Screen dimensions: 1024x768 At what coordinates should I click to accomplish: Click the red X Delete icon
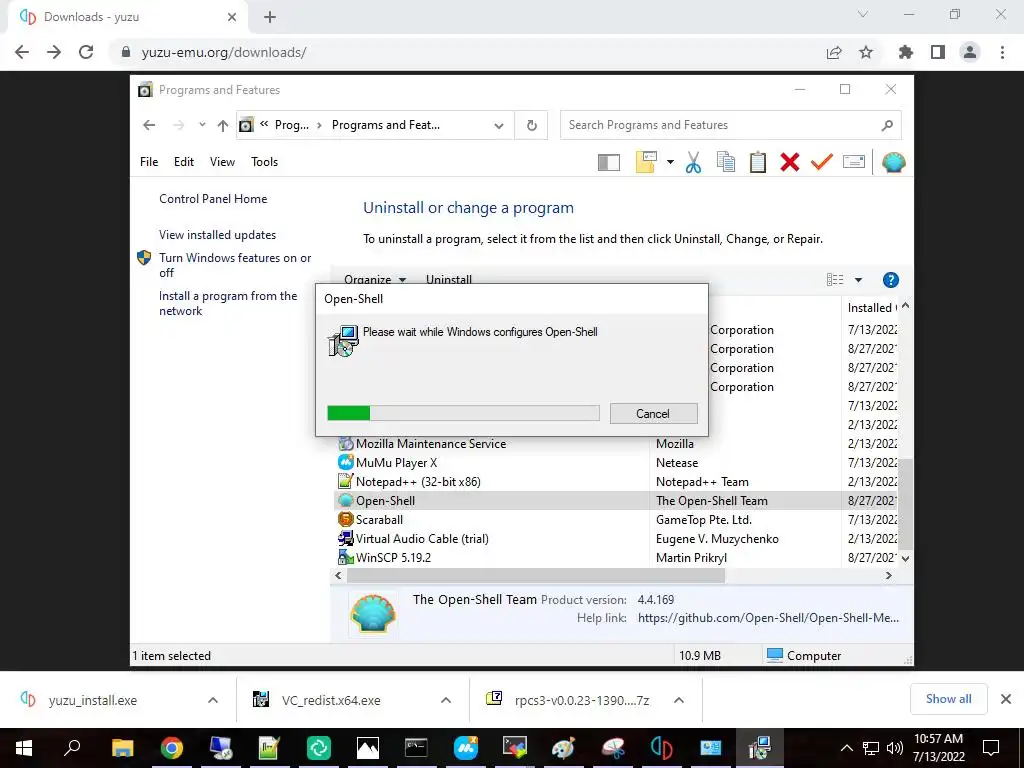(790, 162)
